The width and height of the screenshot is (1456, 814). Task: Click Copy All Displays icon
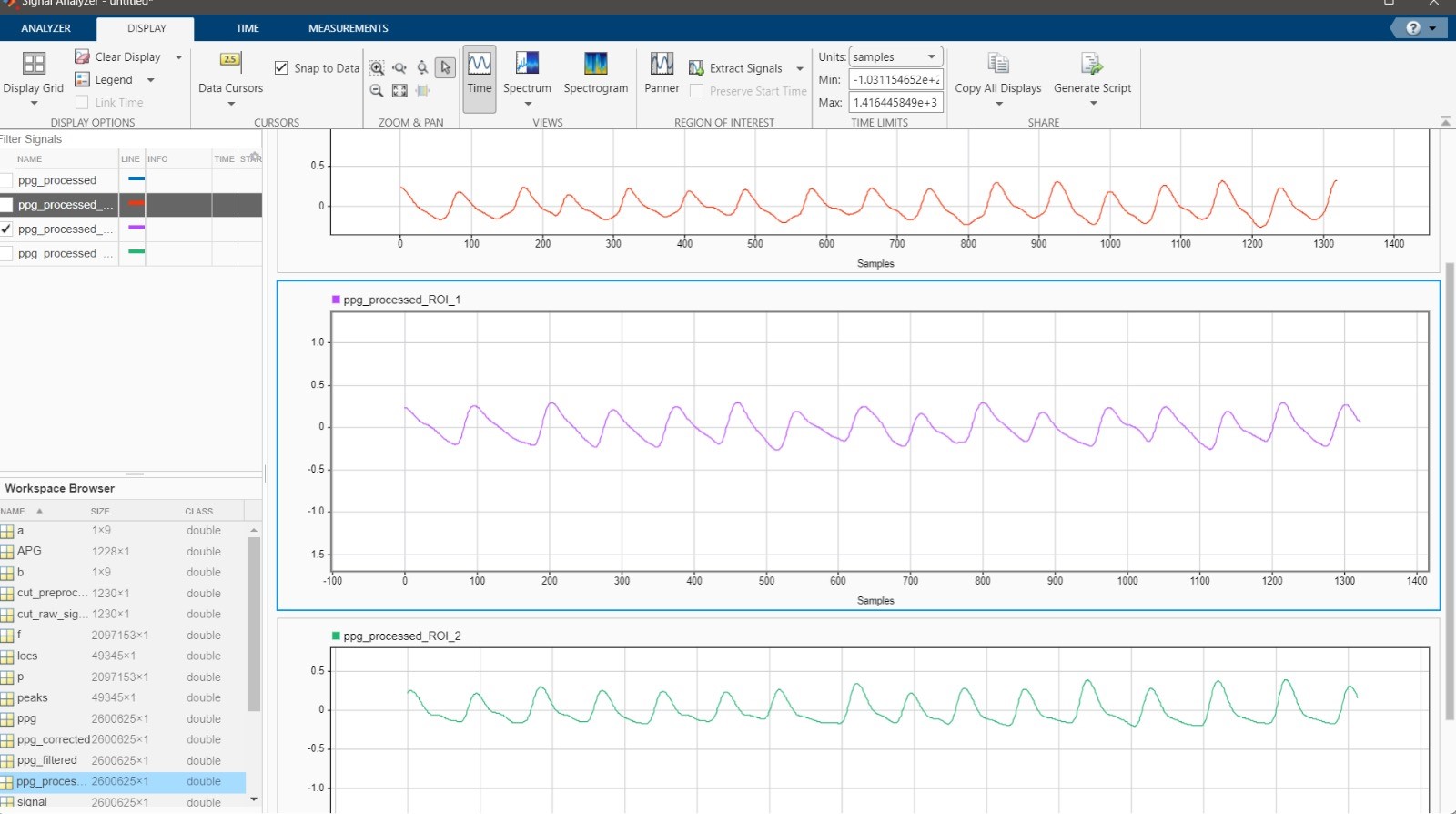pyautogui.click(x=997, y=64)
